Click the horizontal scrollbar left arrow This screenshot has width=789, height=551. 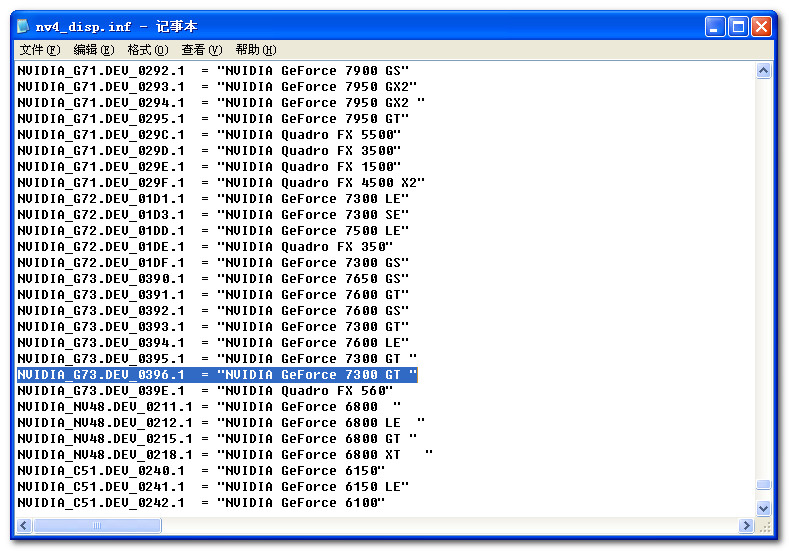point(24,526)
